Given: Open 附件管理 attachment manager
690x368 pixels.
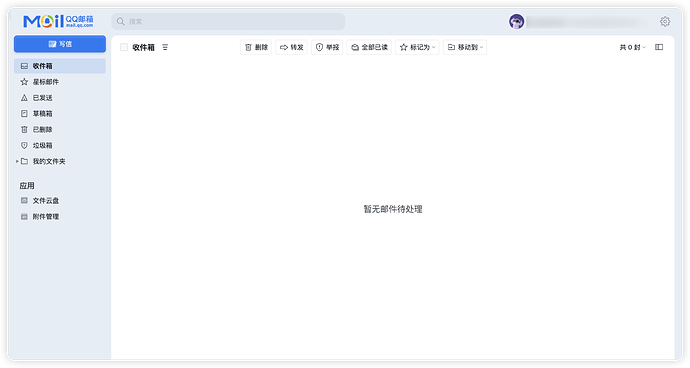Looking at the screenshot, I should click(x=60, y=217).
